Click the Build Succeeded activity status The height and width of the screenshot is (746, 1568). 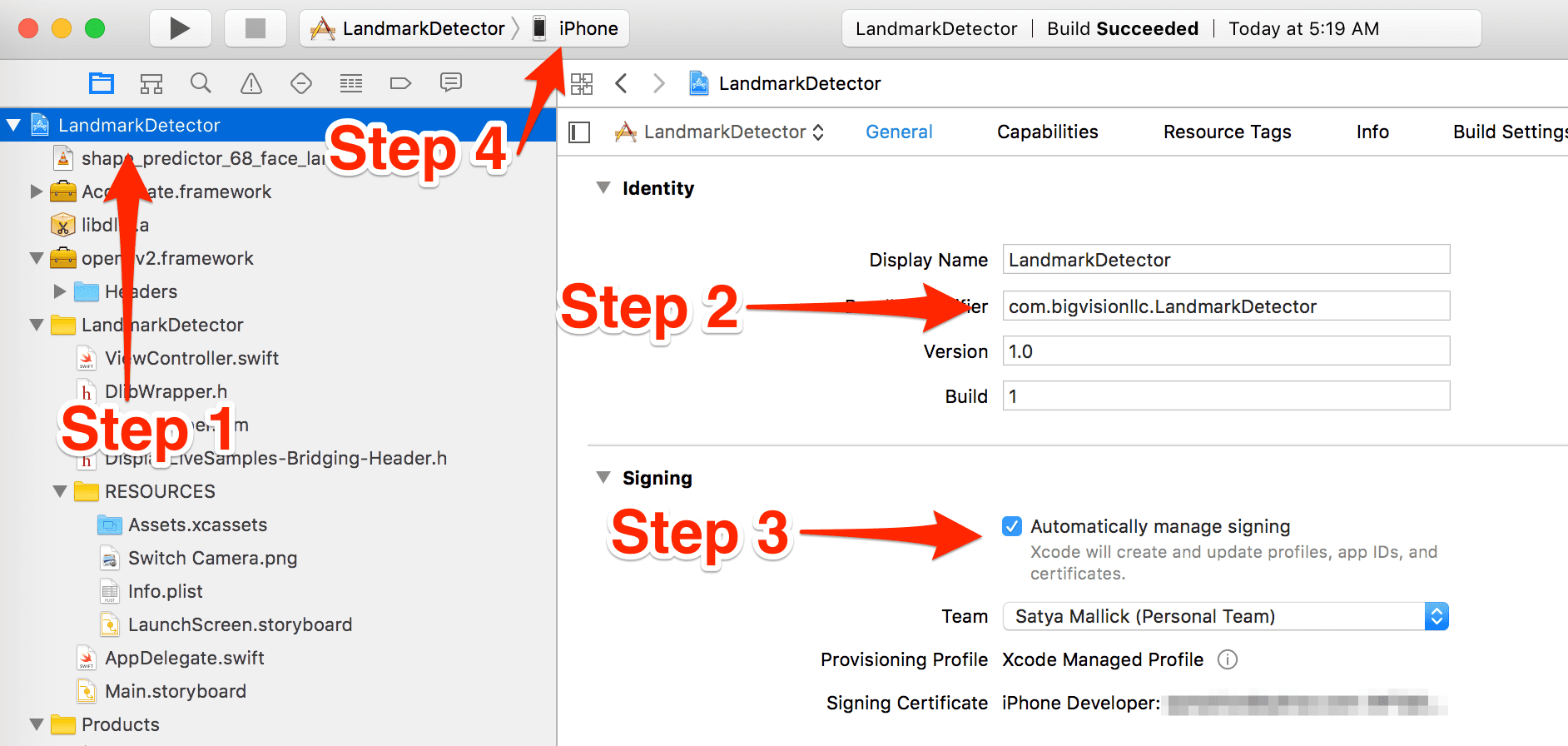pos(1123,28)
